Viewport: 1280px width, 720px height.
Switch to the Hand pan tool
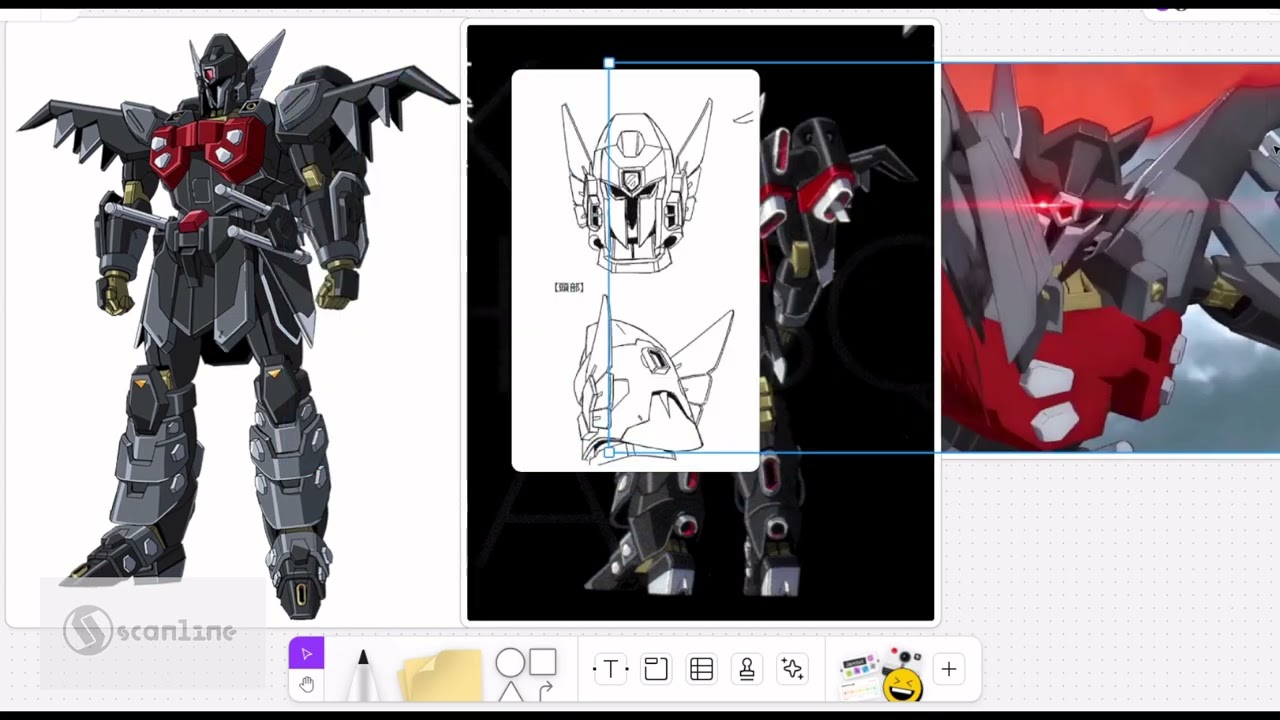click(x=306, y=684)
